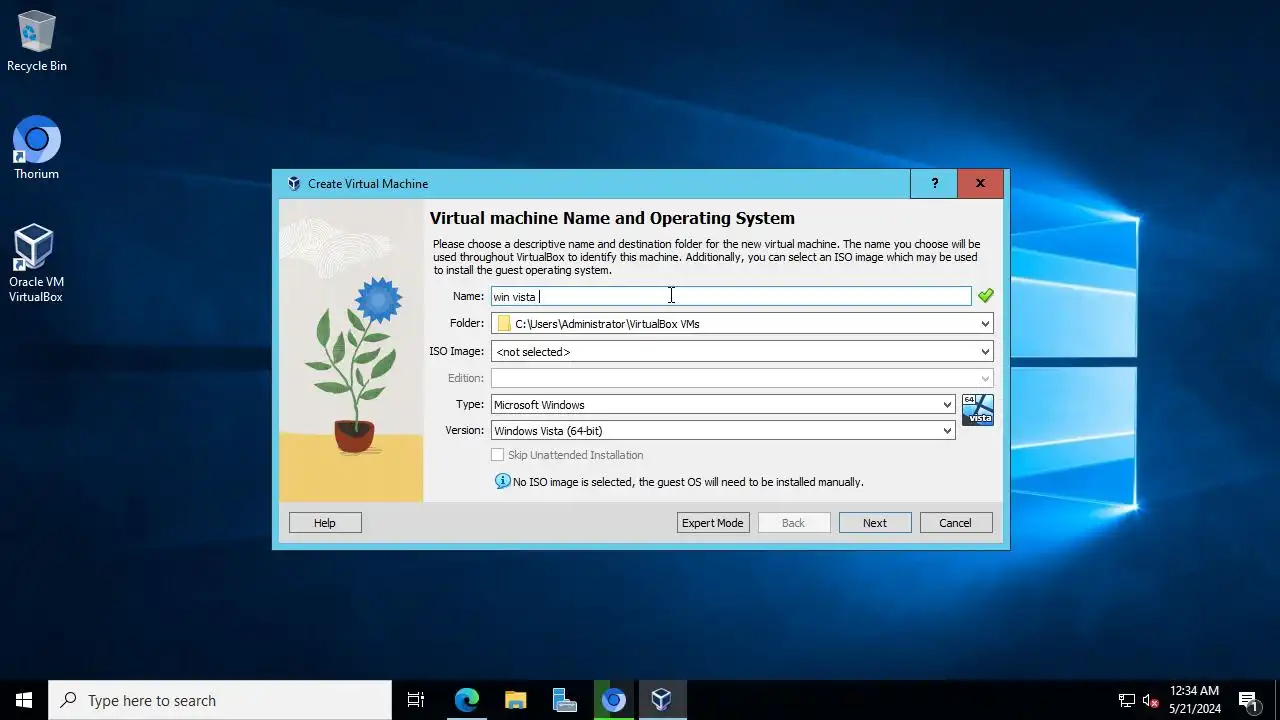Cancel the Create Virtual Machine wizard

click(955, 523)
